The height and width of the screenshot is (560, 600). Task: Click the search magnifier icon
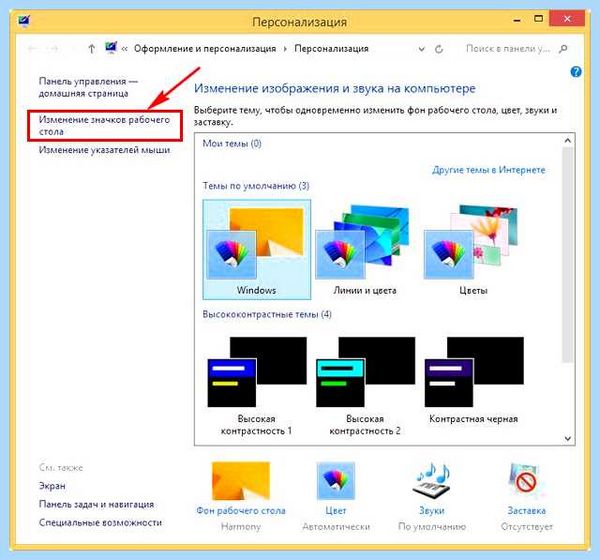click(x=563, y=49)
